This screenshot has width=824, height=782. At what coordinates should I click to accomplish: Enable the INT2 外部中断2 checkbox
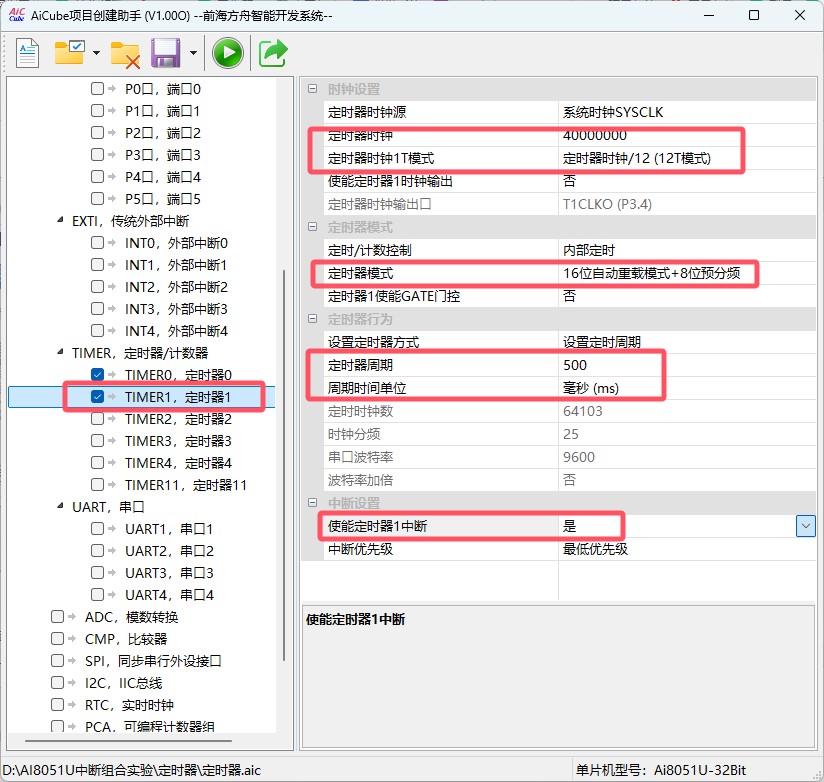[97, 286]
